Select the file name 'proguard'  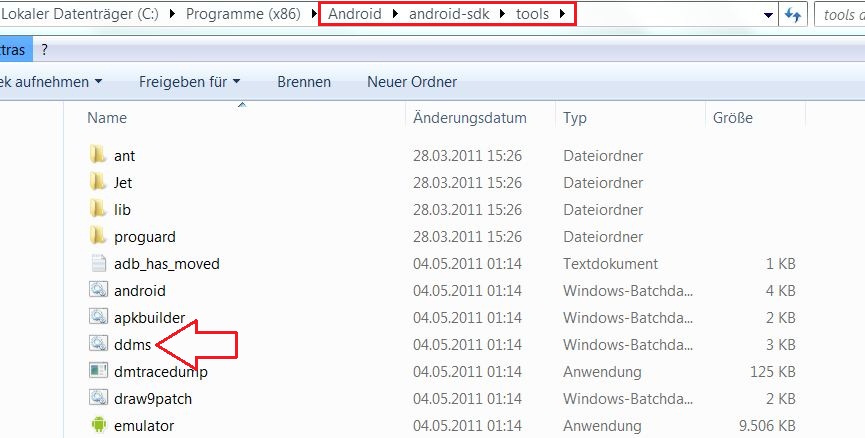pyautogui.click(x=145, y=237)
